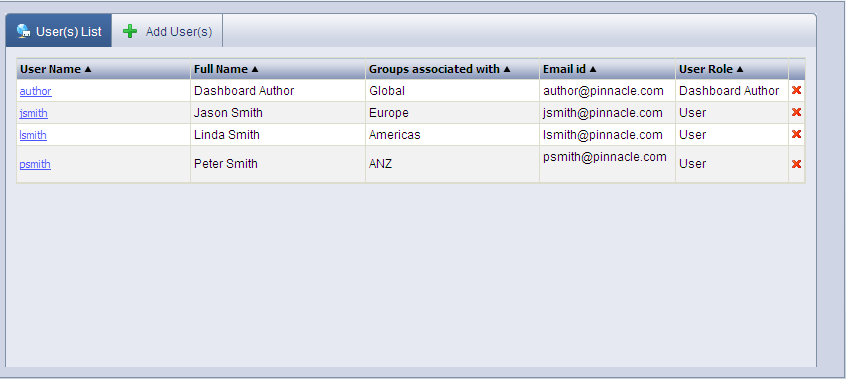Sort by User Role column arrow

pos(740,69)
